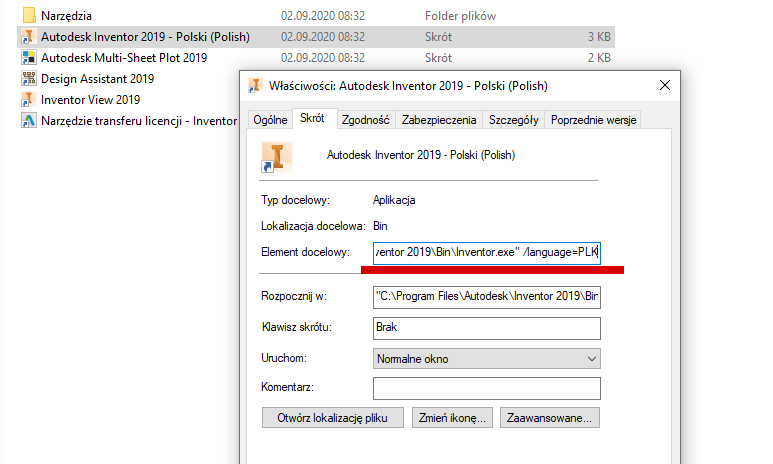Click the Autodesk Multi-Sheet Plot 2019 icon

point(29,58)
